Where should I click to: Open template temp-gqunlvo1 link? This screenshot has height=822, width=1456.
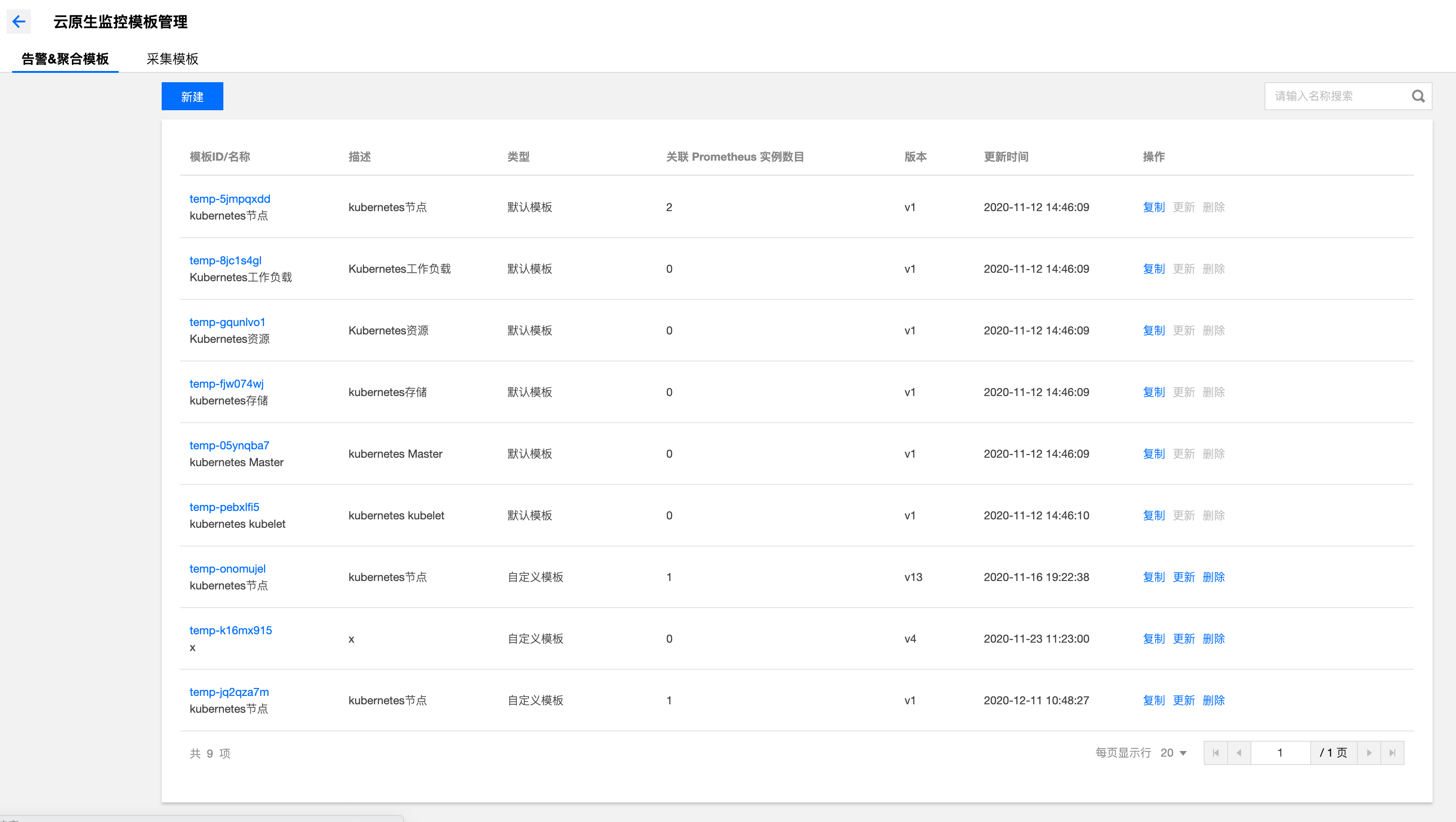click(x=227, y=322)
